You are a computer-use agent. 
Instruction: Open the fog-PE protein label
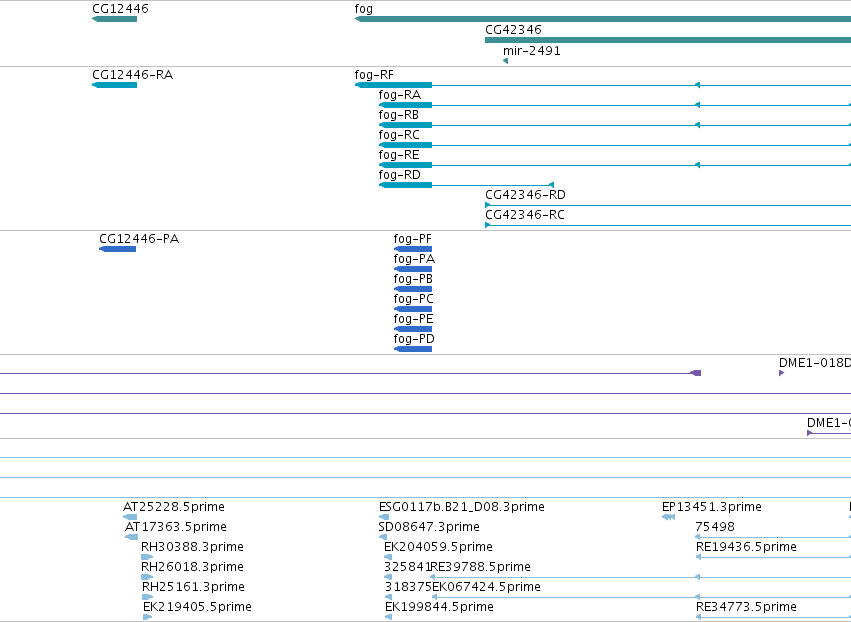point(414,320)
